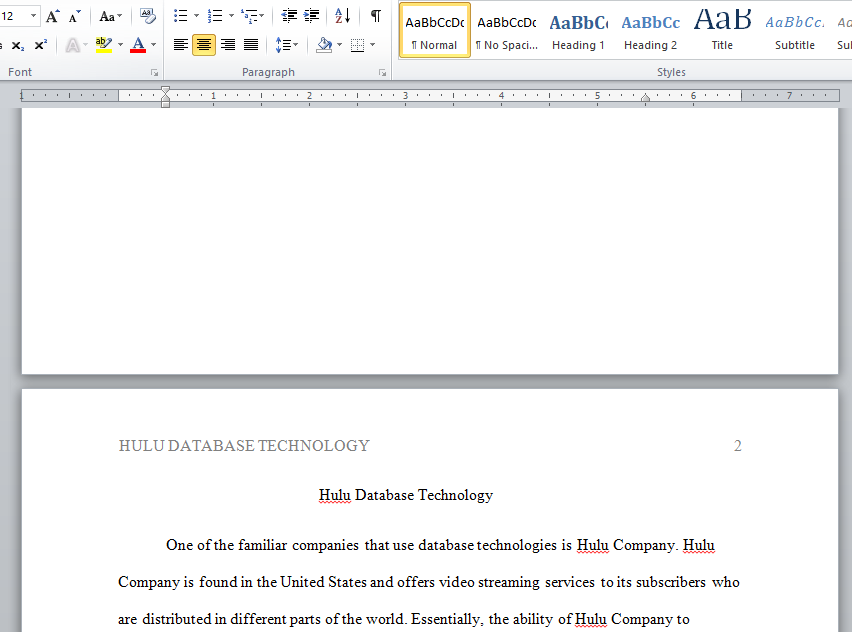Click inside the font size box
Image resolution: width=852 pixels, height=632 pixels.
14,16
